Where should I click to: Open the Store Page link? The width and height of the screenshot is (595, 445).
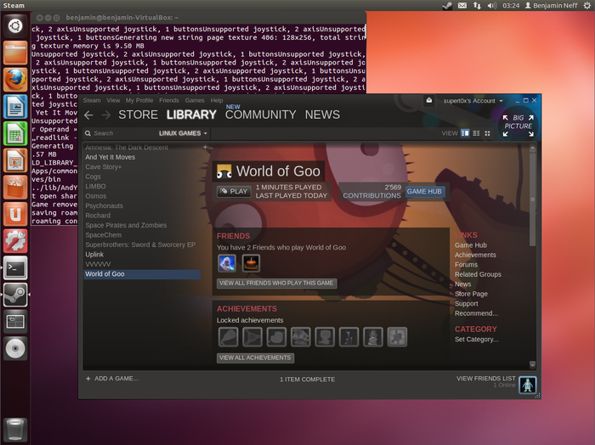471,294
